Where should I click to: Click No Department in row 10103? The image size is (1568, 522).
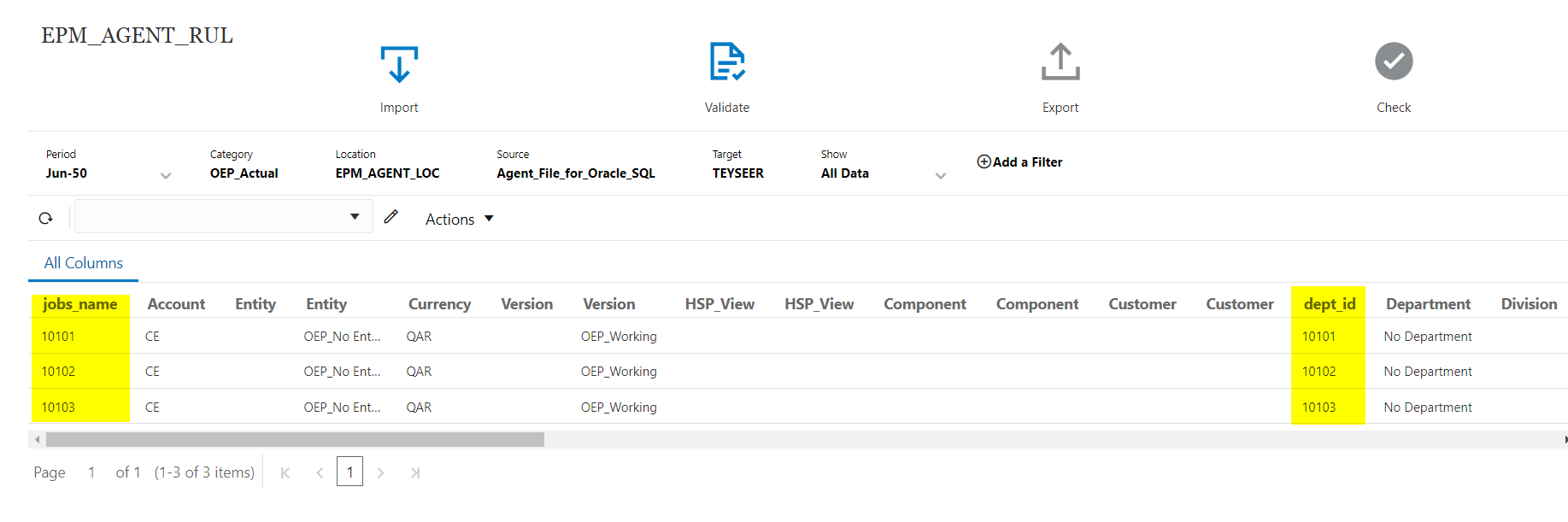(1428, 408)
